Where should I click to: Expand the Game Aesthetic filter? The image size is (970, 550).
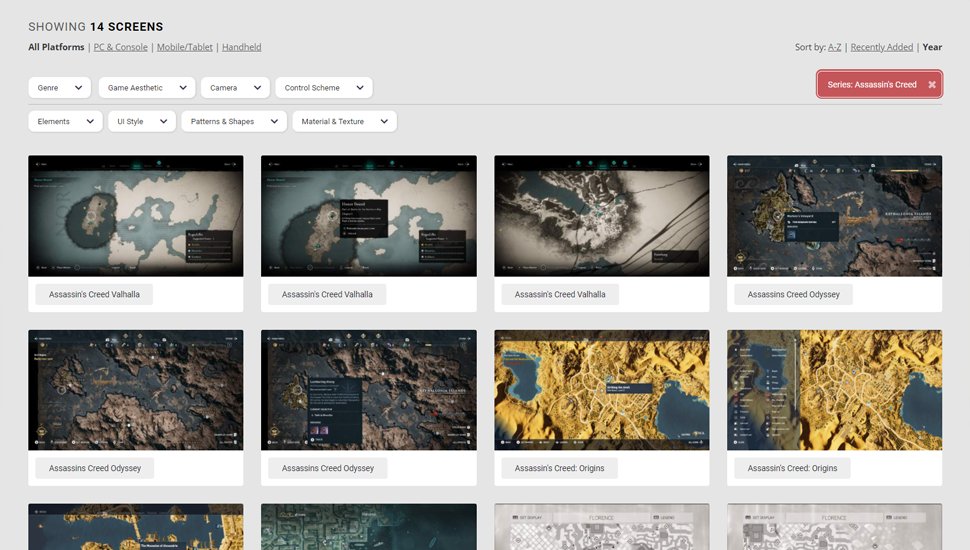coord(147,87)
